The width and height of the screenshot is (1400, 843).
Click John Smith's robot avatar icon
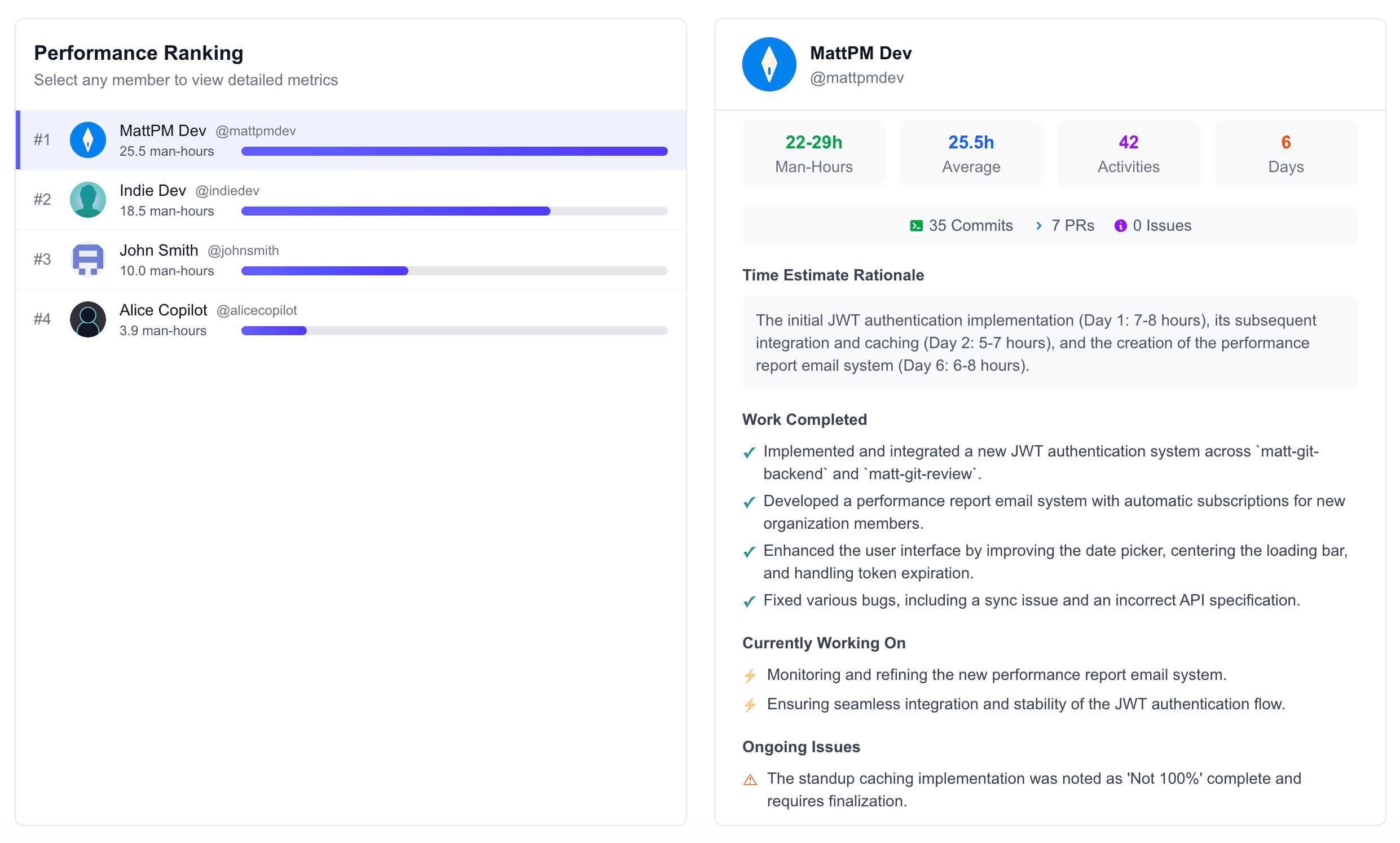(87, 260)
